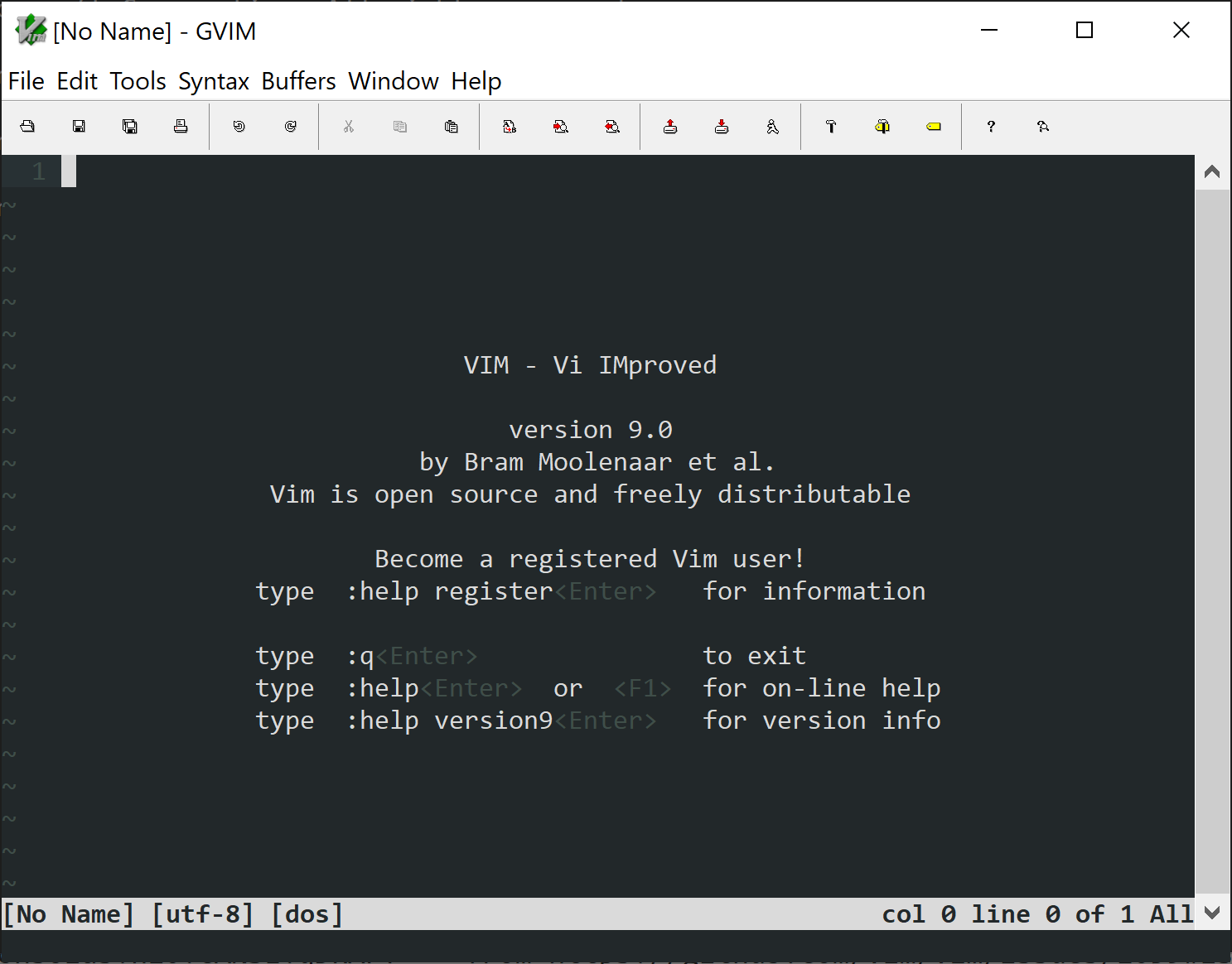Click the ':q' exit command text
The height and width of the screenshot is (964, 1232).
pyautogui.click(x=360, y=656)
